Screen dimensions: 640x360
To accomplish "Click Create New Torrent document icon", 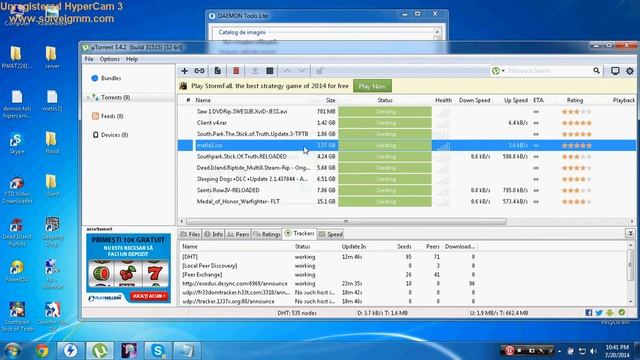I will coord(218,71).
